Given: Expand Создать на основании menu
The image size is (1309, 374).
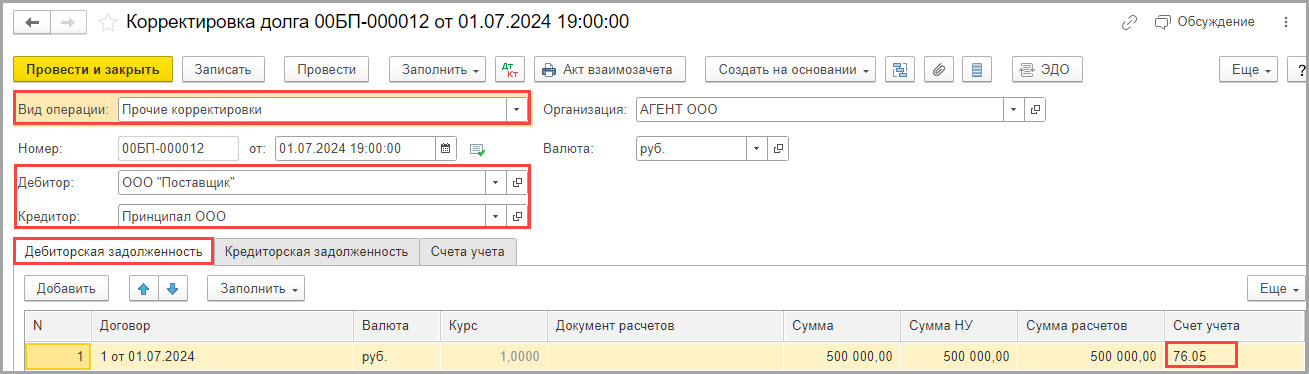Looking at the screenshot, I should 791,69.
